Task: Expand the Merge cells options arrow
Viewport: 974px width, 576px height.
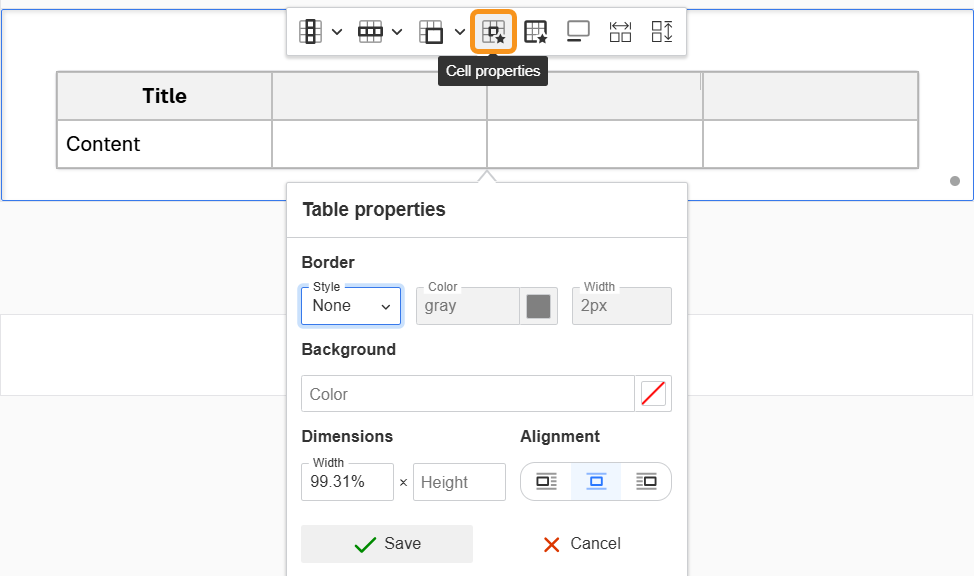Action: [459, 32]
